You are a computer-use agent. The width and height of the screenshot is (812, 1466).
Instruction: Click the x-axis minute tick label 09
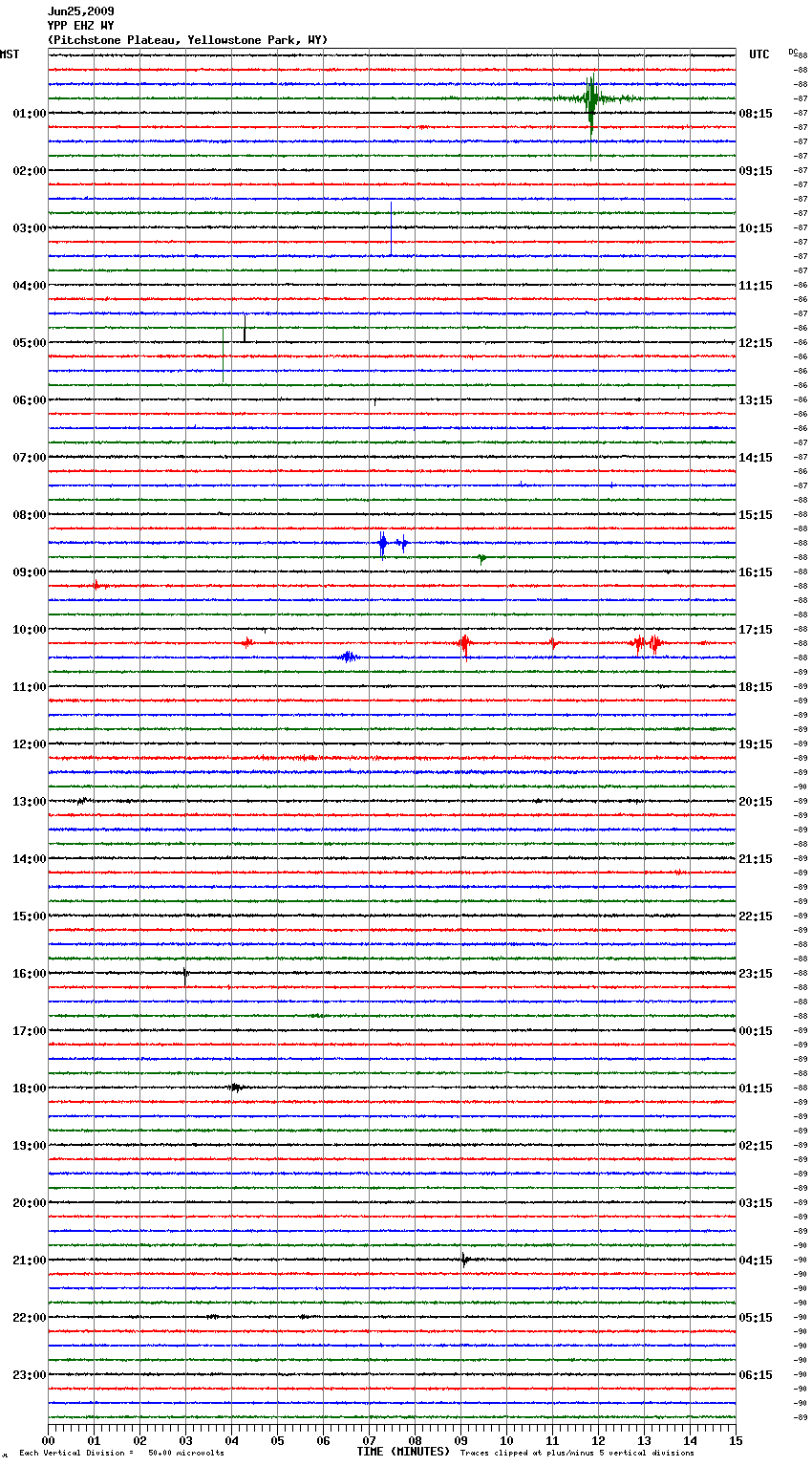pyautogui.click(x=460, y=1440)
